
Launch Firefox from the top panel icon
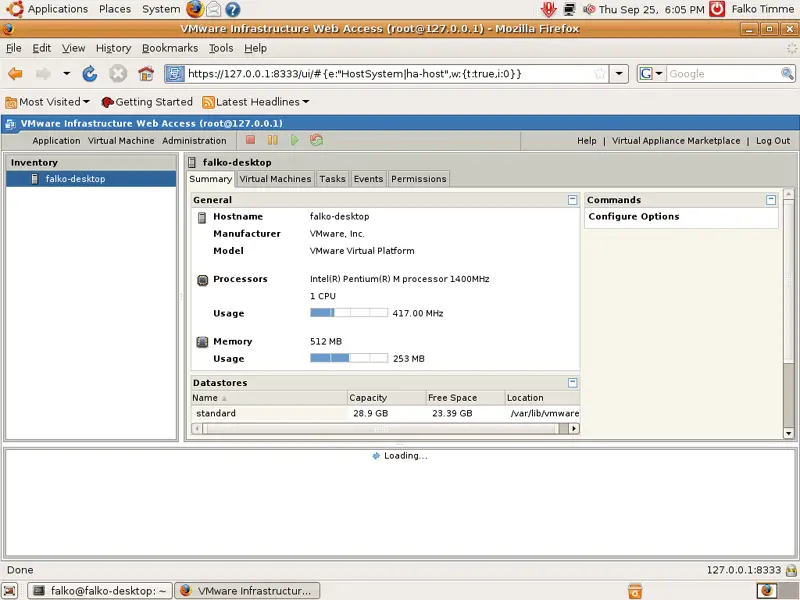194,9
